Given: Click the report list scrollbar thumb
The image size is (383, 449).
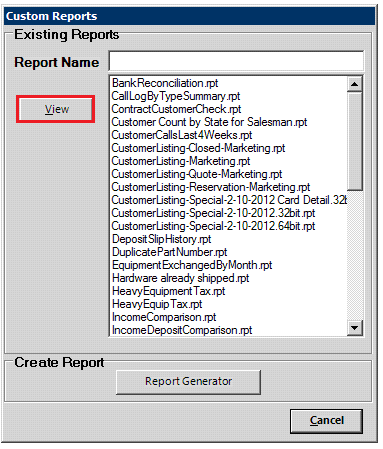Looking at the screenshot, I should (x=354, y=141).
